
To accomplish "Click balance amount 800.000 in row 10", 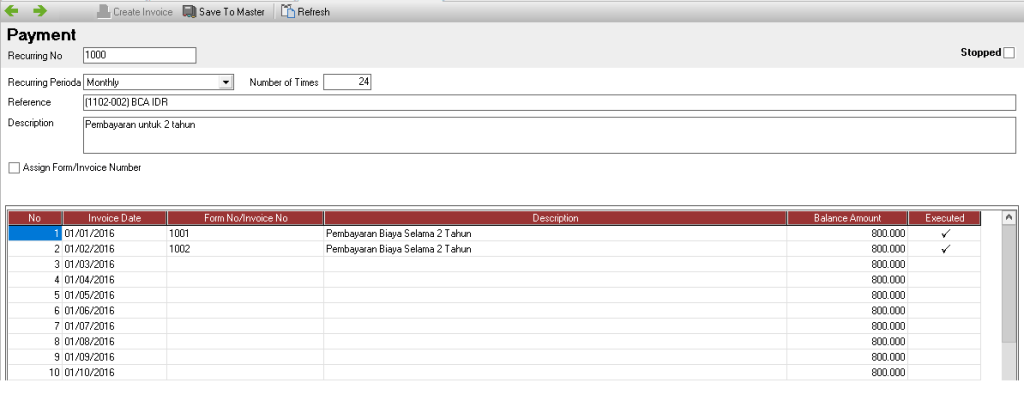I will coord(847,372).
